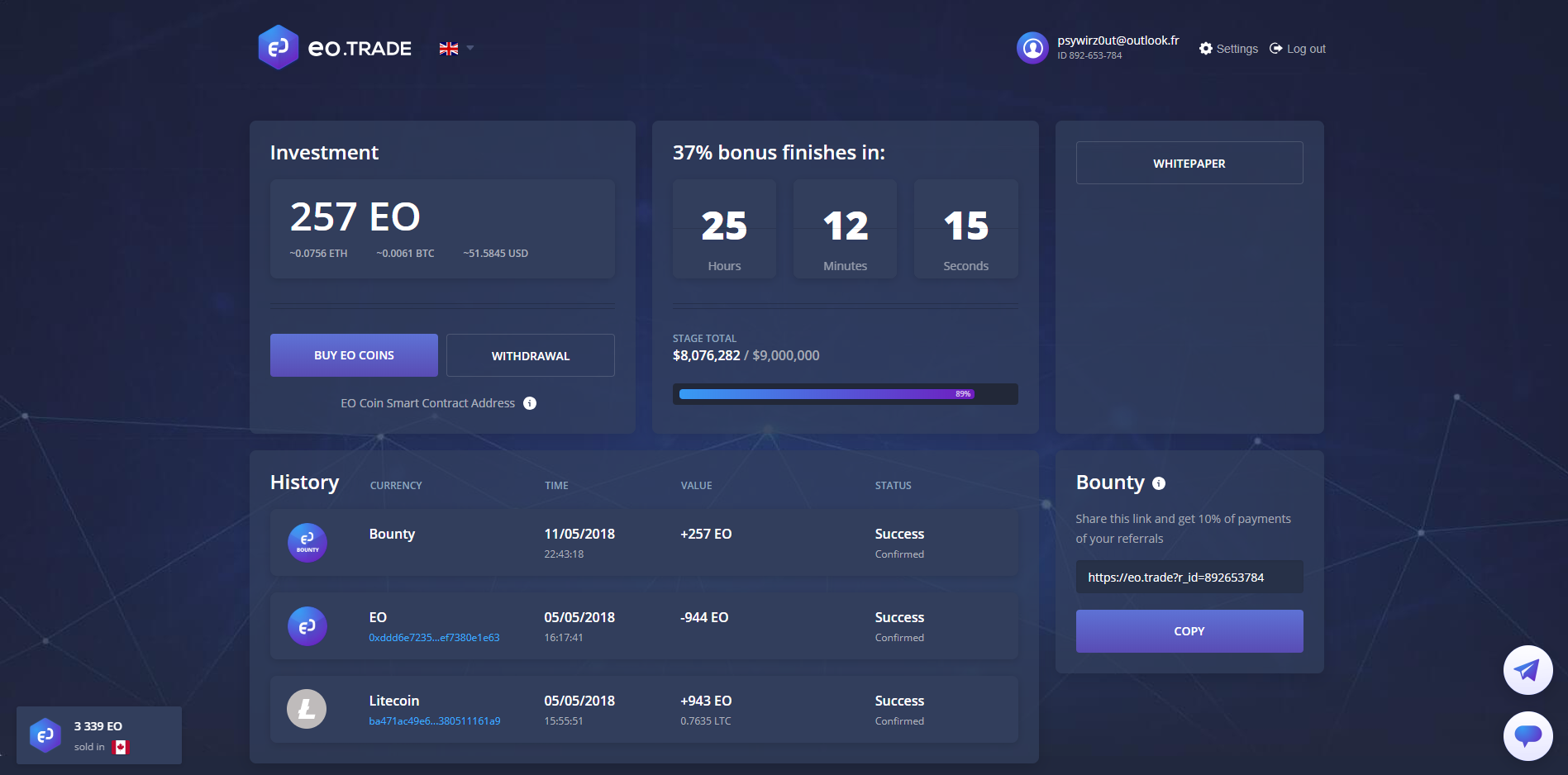1568x775 pixels.
Task: Click the EO transaction row coin icon
Action: click(307, 626)
